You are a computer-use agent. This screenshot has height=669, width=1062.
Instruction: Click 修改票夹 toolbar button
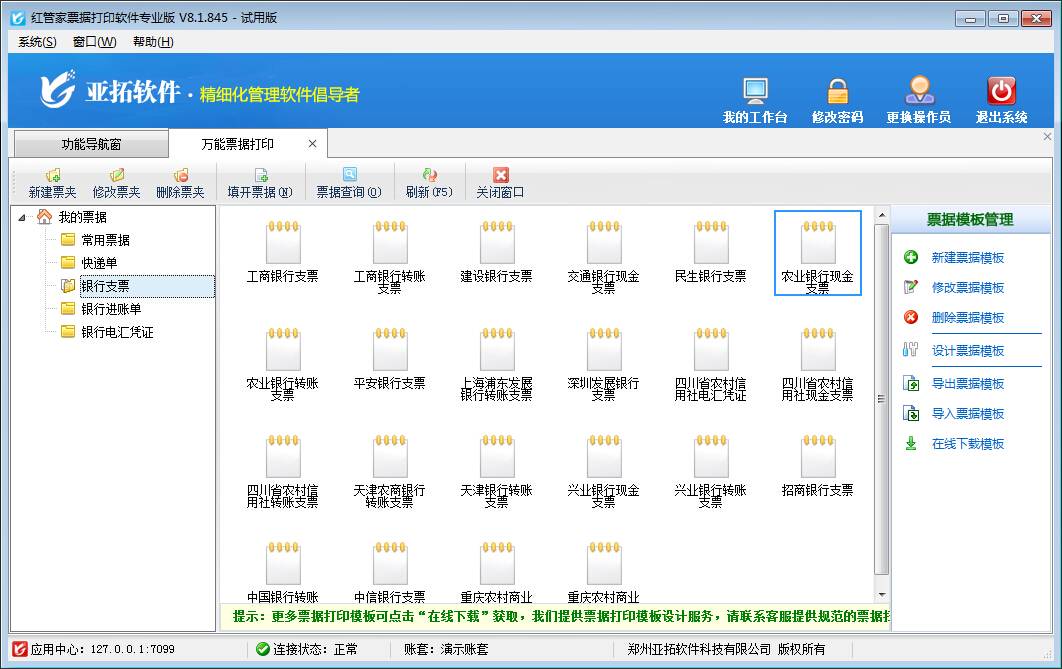pos(116,184)
